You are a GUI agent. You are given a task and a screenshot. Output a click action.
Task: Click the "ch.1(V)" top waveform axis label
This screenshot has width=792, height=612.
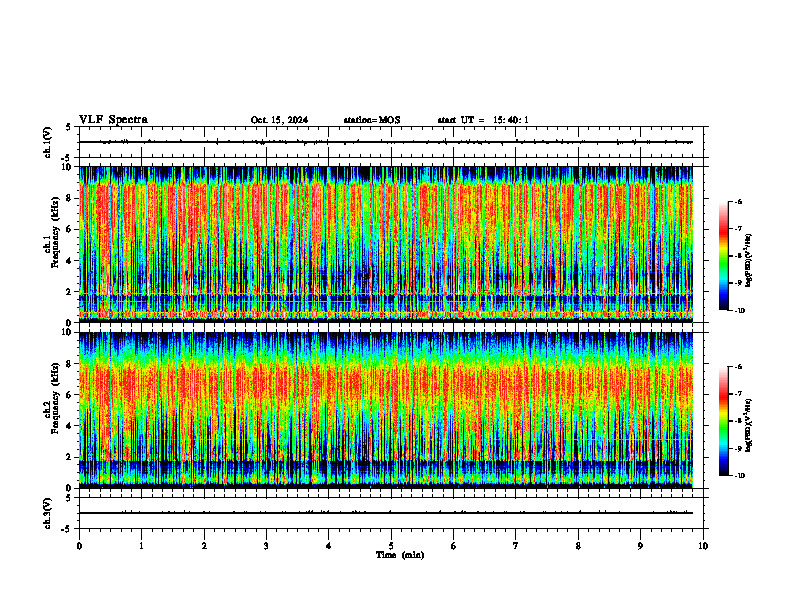(48, 142)
